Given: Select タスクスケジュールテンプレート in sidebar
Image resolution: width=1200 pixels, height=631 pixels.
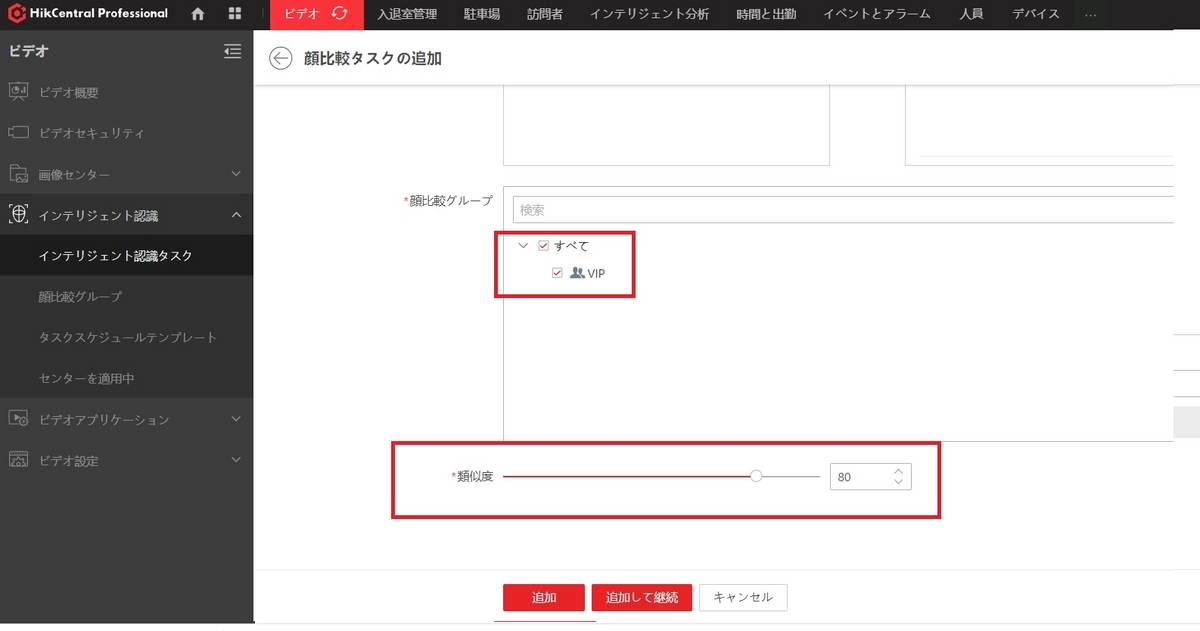Looking at the screenshot, I should [x=126, y=338].
